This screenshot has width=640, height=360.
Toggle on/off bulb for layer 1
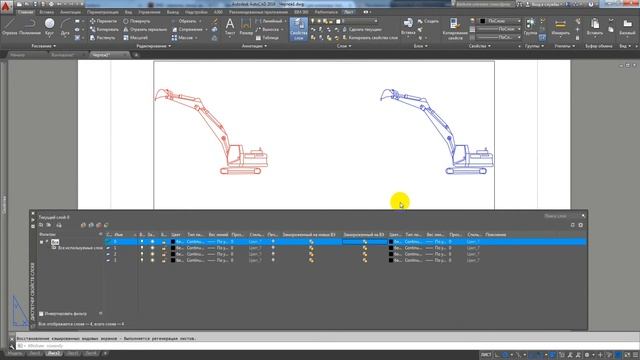[142, 248]
